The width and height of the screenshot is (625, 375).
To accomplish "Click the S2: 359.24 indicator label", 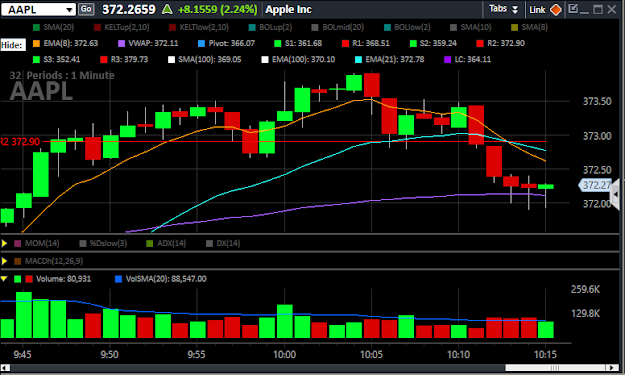I will (438, 43).
